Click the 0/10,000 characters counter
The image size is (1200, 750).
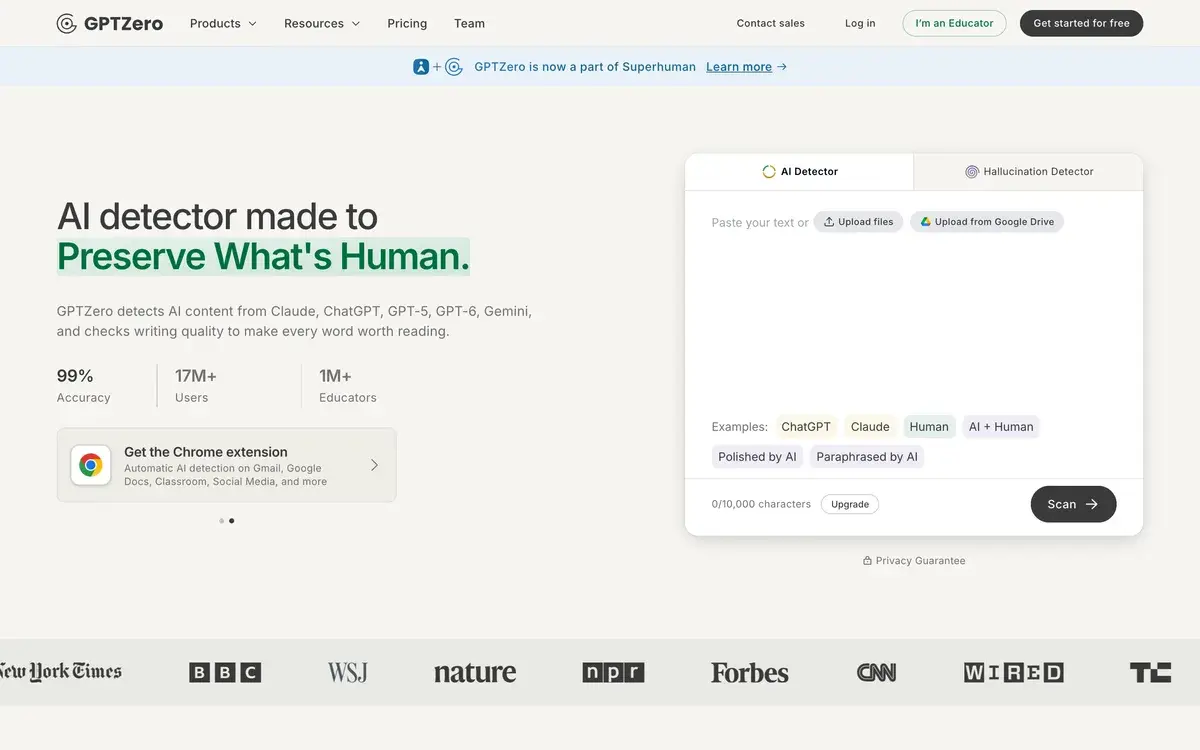point(761,504)
